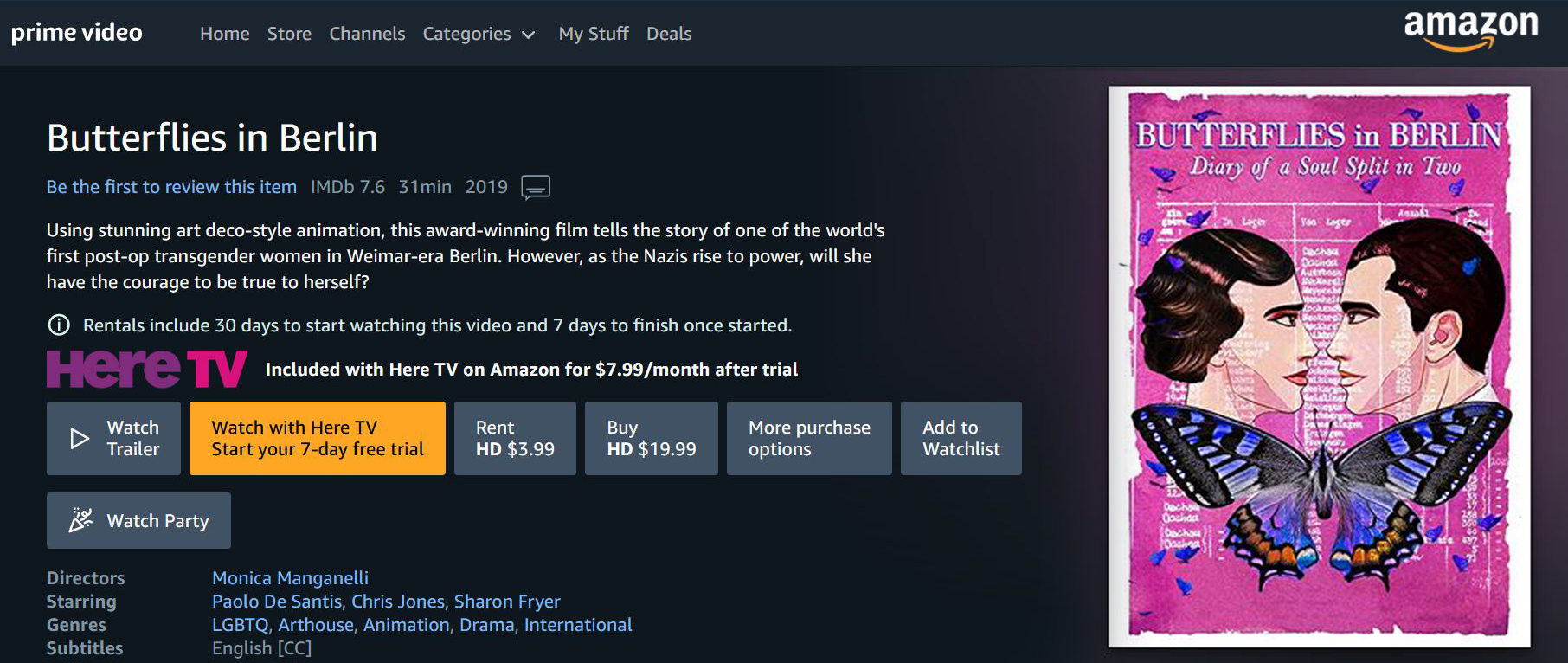Open the Store menu item

(289, 34)
